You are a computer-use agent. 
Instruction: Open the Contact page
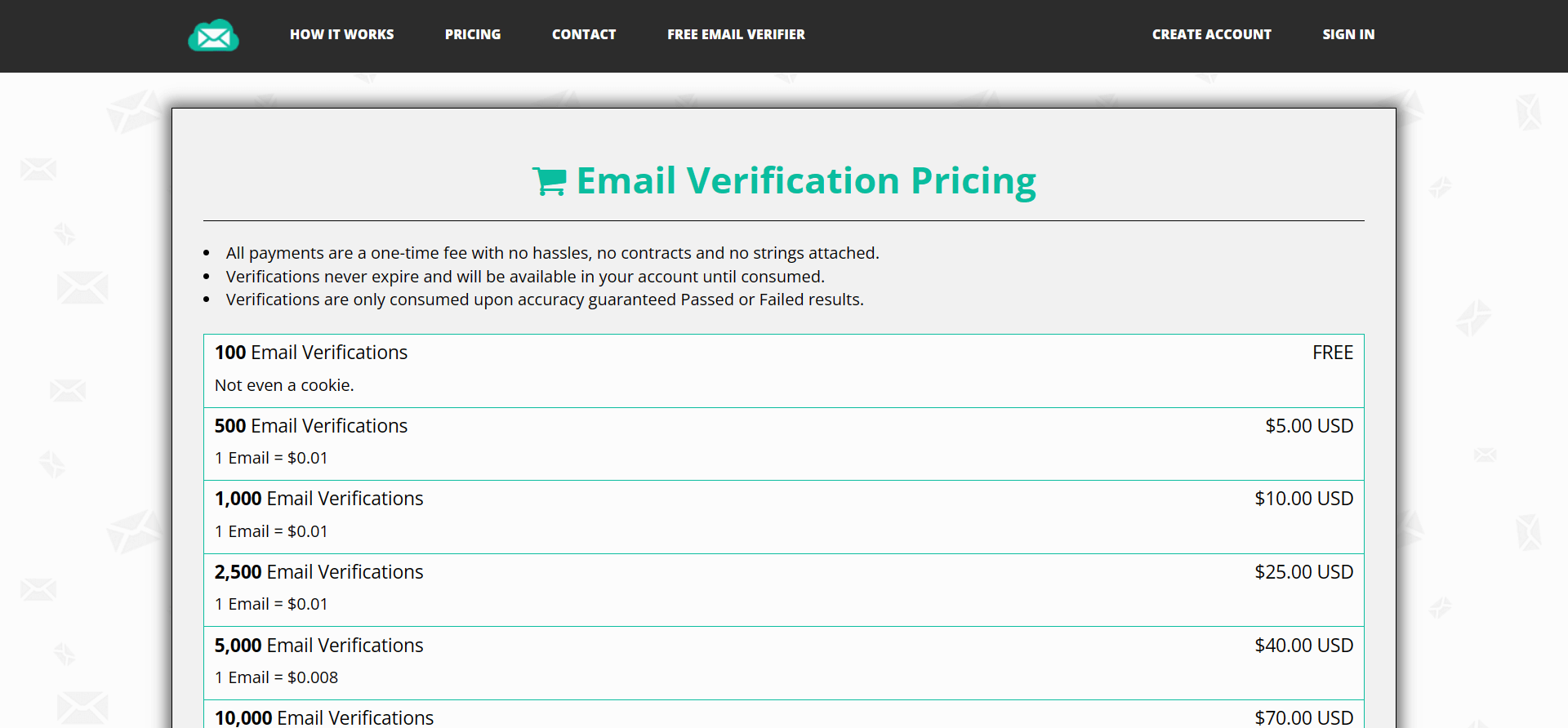point(583,34)
